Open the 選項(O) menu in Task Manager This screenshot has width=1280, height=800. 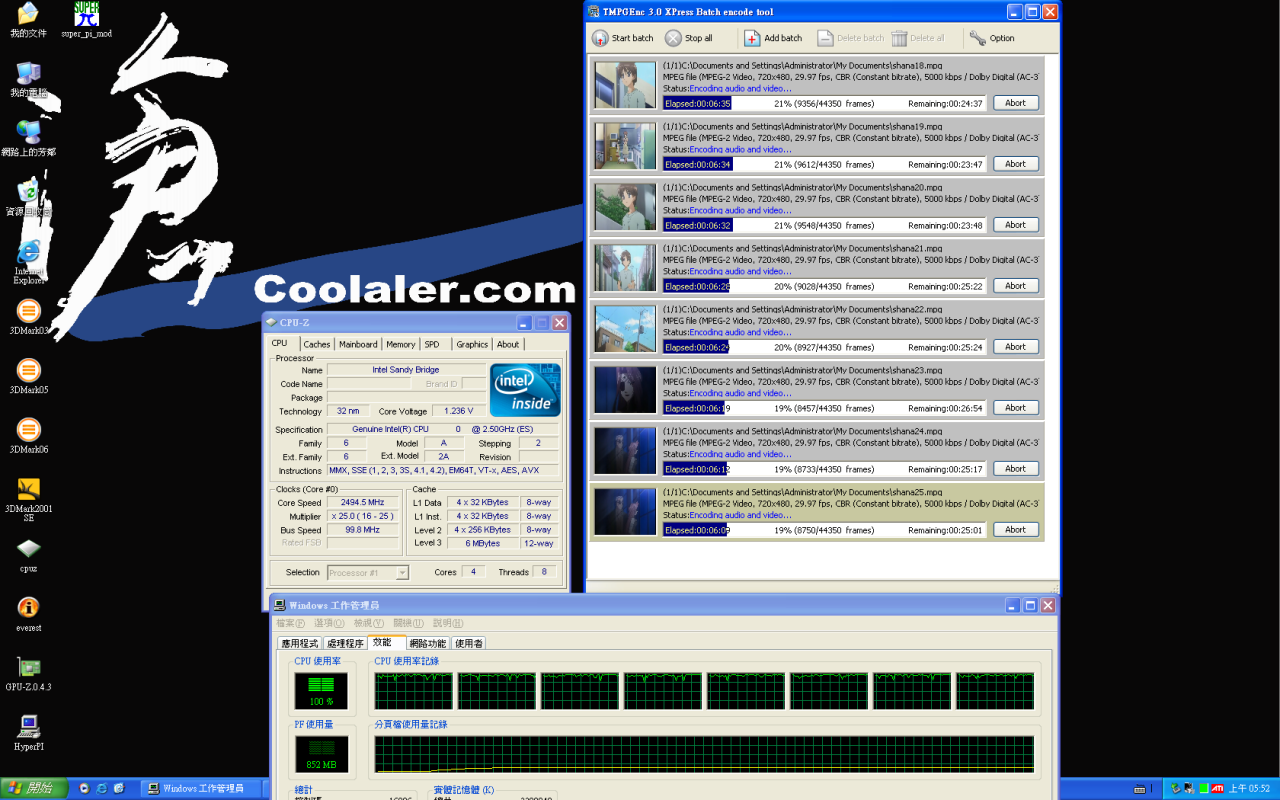(330, 623)
